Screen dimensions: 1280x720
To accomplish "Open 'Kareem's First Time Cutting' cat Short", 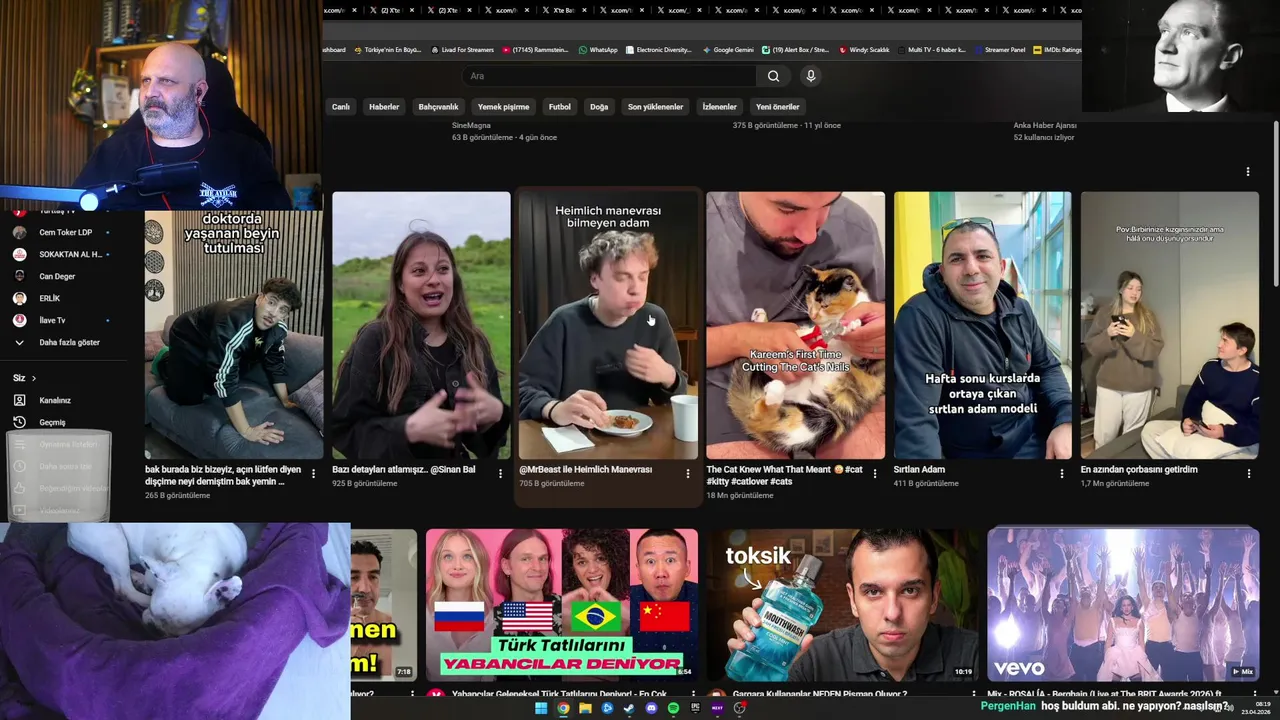I will pyautogui.click(x=795, y=325).
